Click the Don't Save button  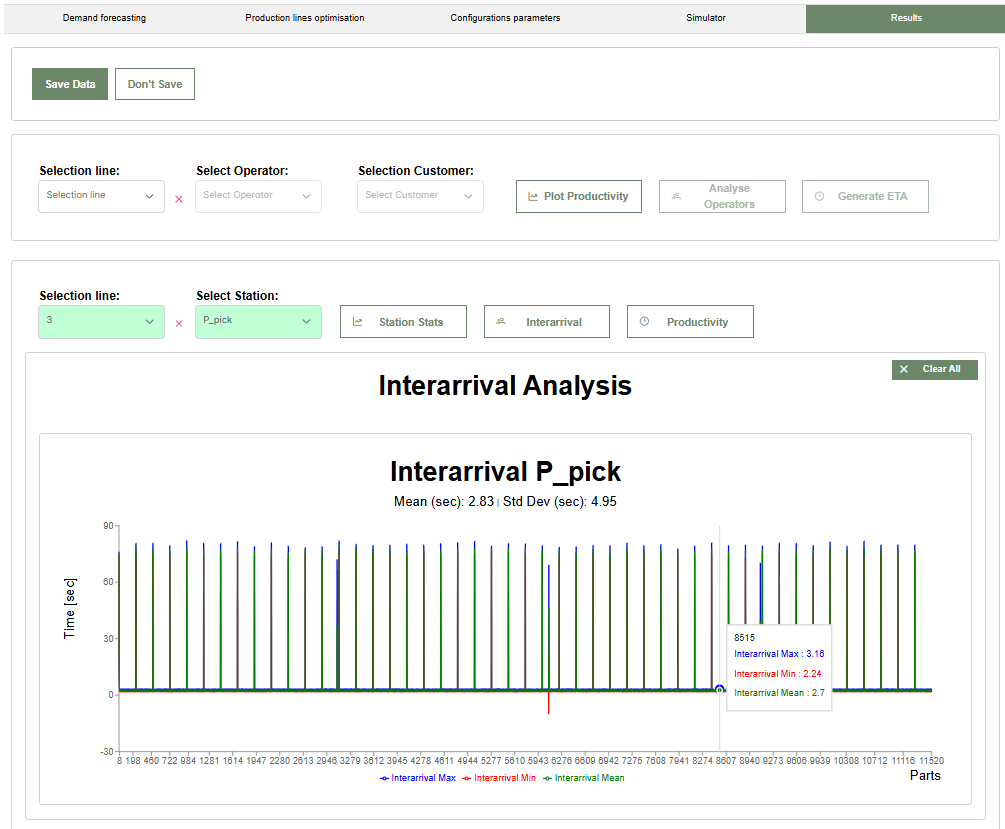[154, 84]
